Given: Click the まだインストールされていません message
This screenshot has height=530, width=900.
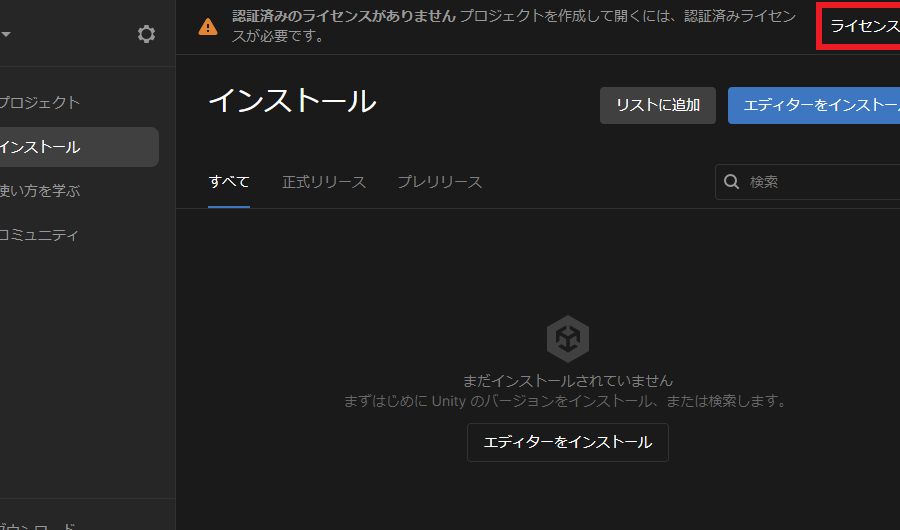Looking at the screenshot, I should tap(568, 381).
